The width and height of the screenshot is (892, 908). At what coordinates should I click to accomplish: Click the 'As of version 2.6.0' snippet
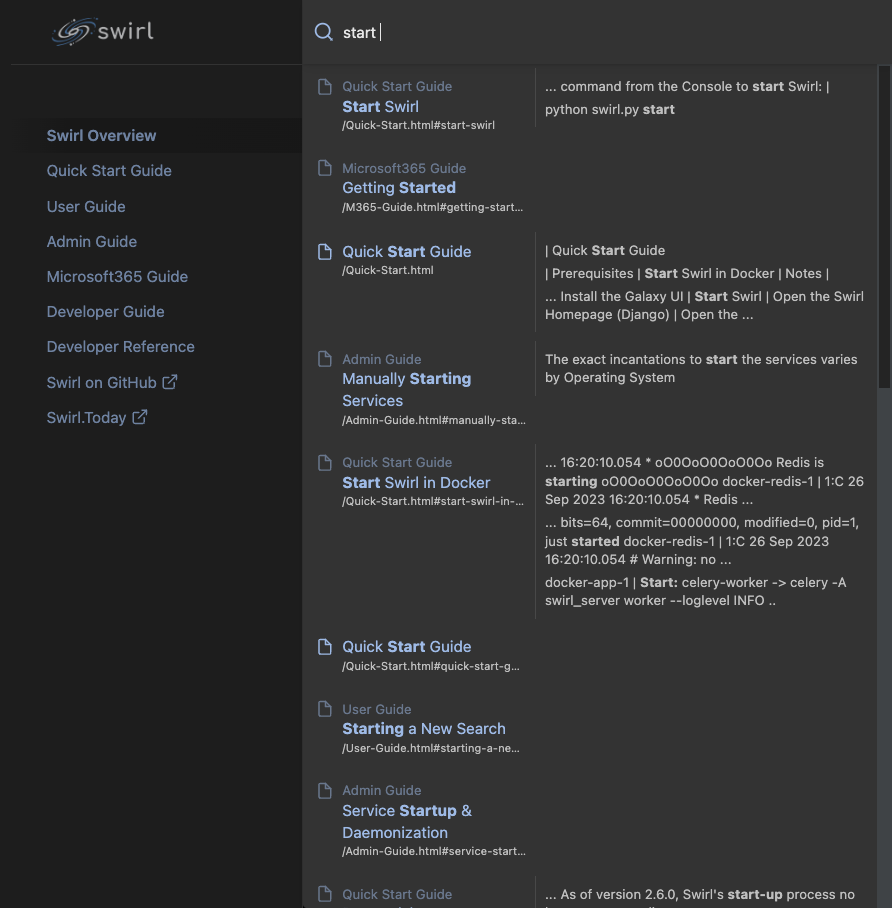700,895
